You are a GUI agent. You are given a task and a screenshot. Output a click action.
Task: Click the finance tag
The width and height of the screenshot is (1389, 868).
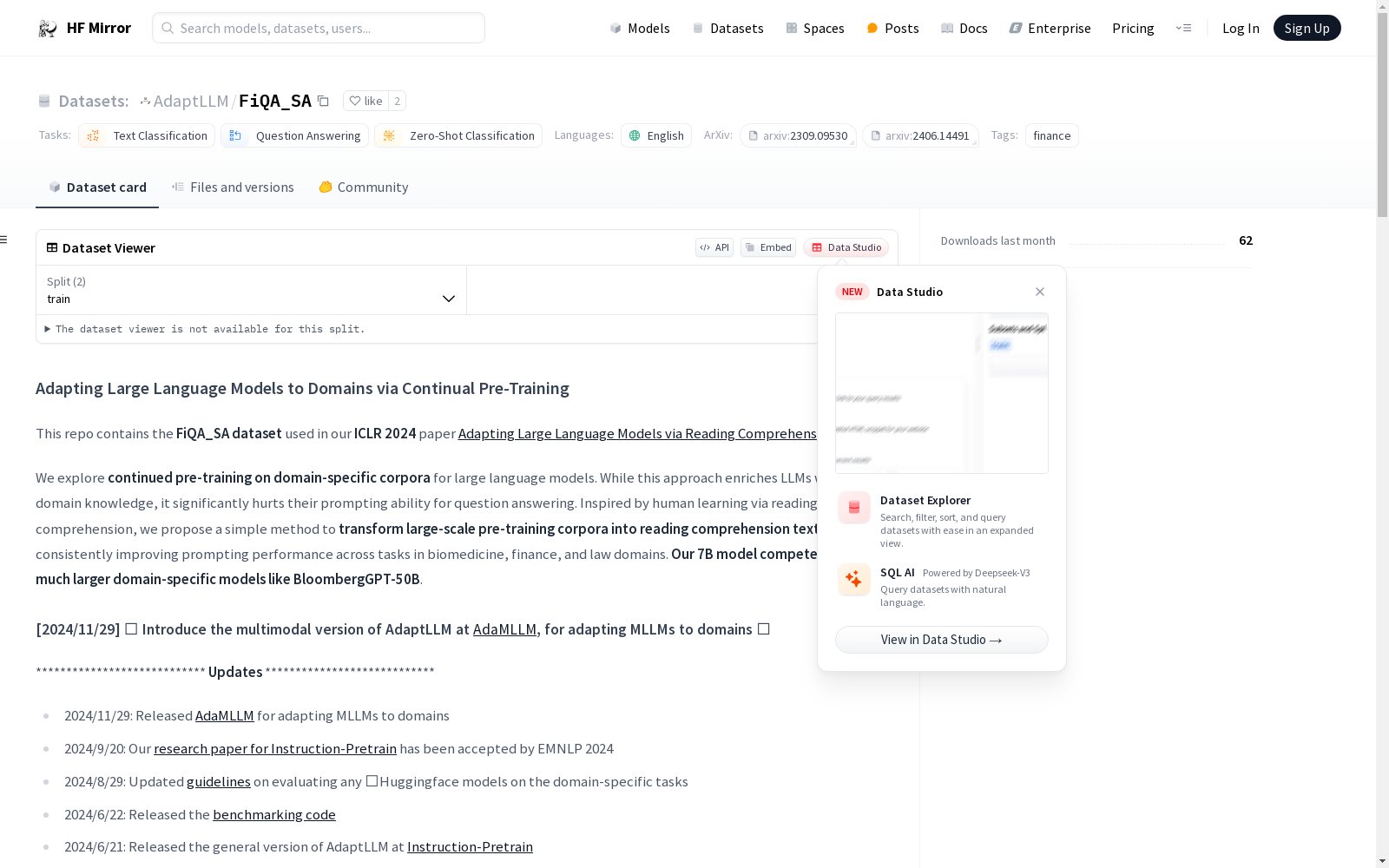click(1052, 135)
